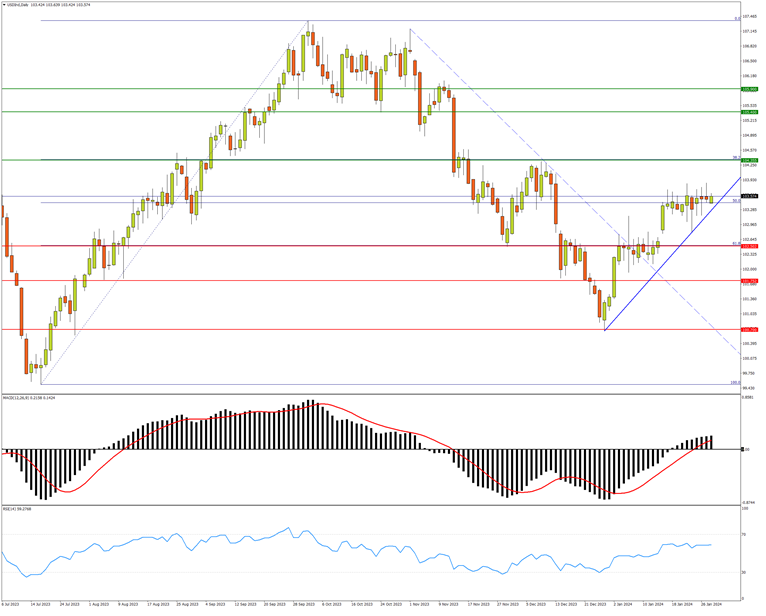Click the MACD(12,26,9) indicator label

20,398
